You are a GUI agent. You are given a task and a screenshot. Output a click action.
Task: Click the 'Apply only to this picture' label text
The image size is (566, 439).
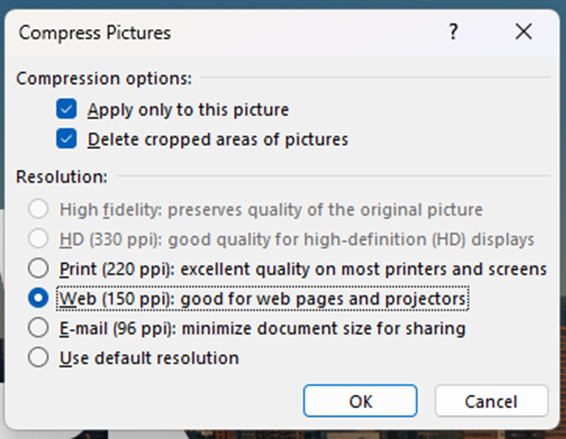click(x=188, y=110)
